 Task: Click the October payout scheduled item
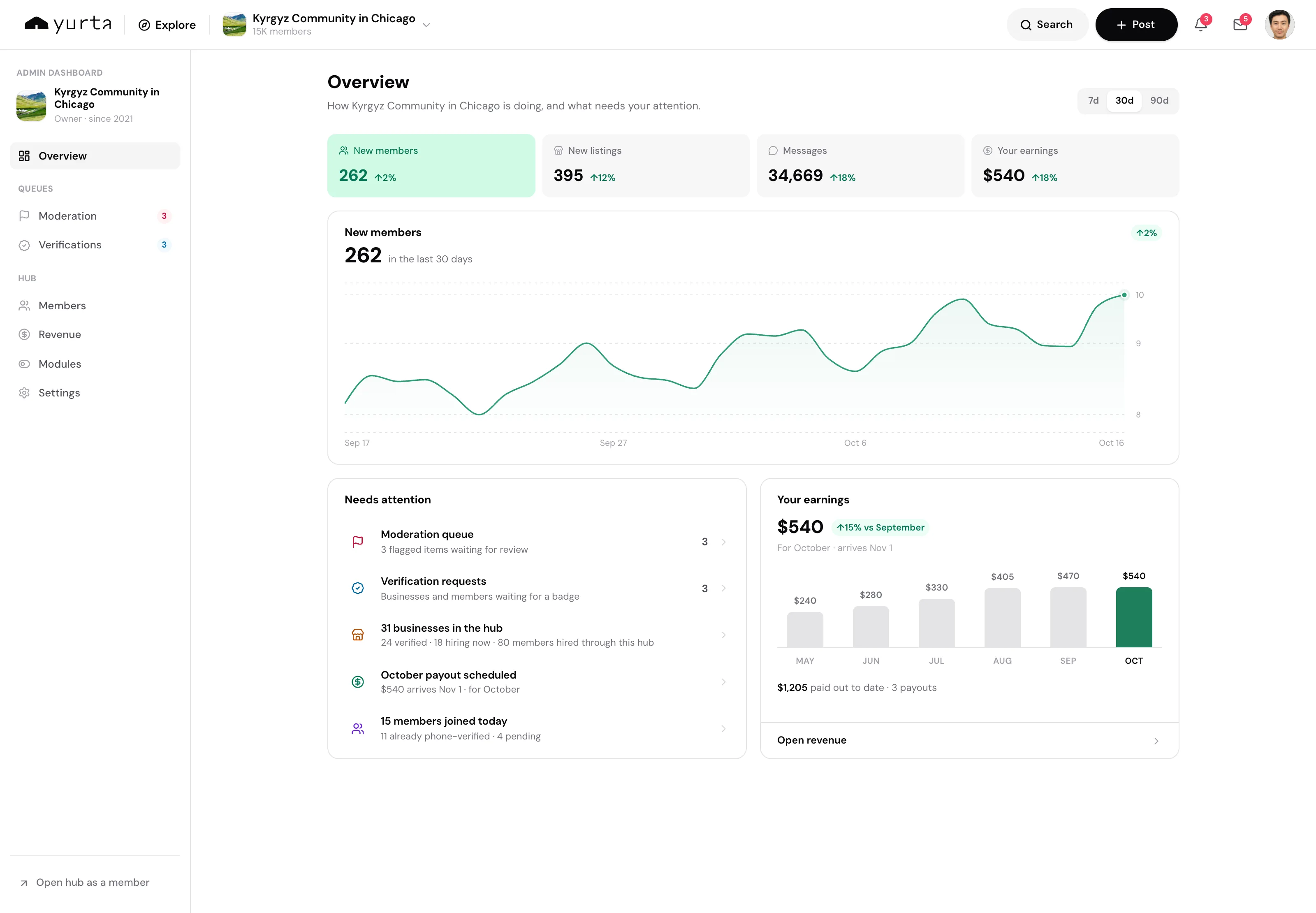tap(537, 682)
